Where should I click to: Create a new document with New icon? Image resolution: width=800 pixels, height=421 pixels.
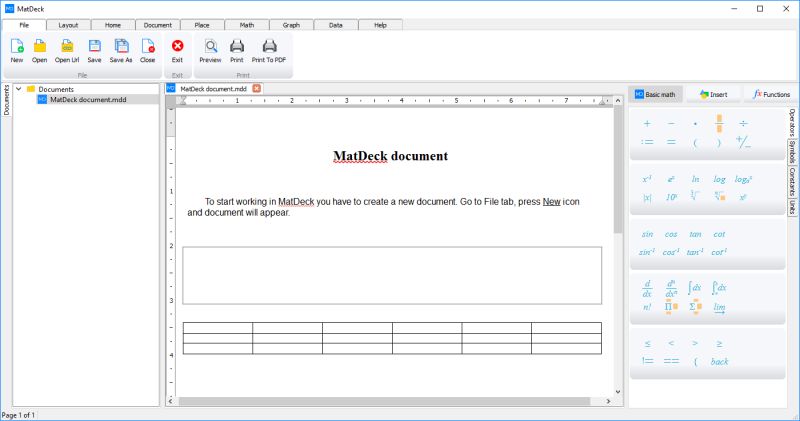click(17, 51)
